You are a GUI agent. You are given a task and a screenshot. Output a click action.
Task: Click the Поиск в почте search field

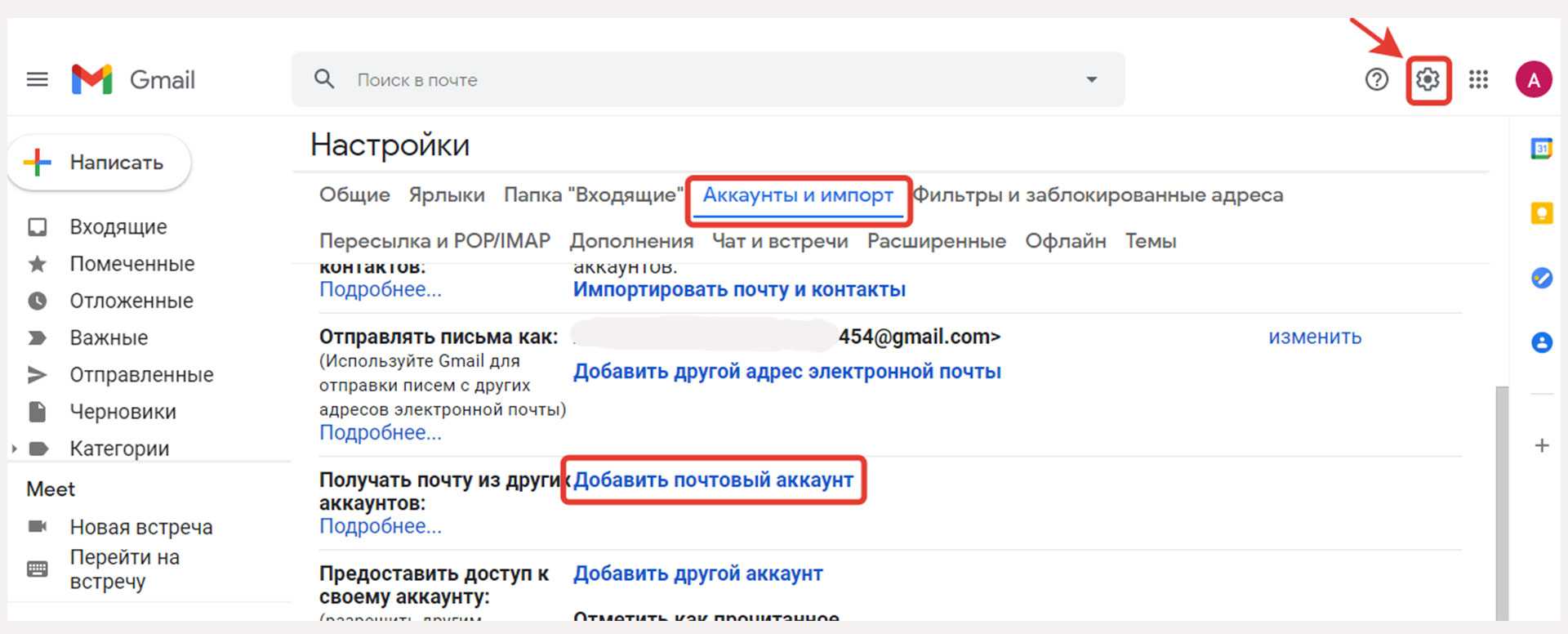(707, 79)
